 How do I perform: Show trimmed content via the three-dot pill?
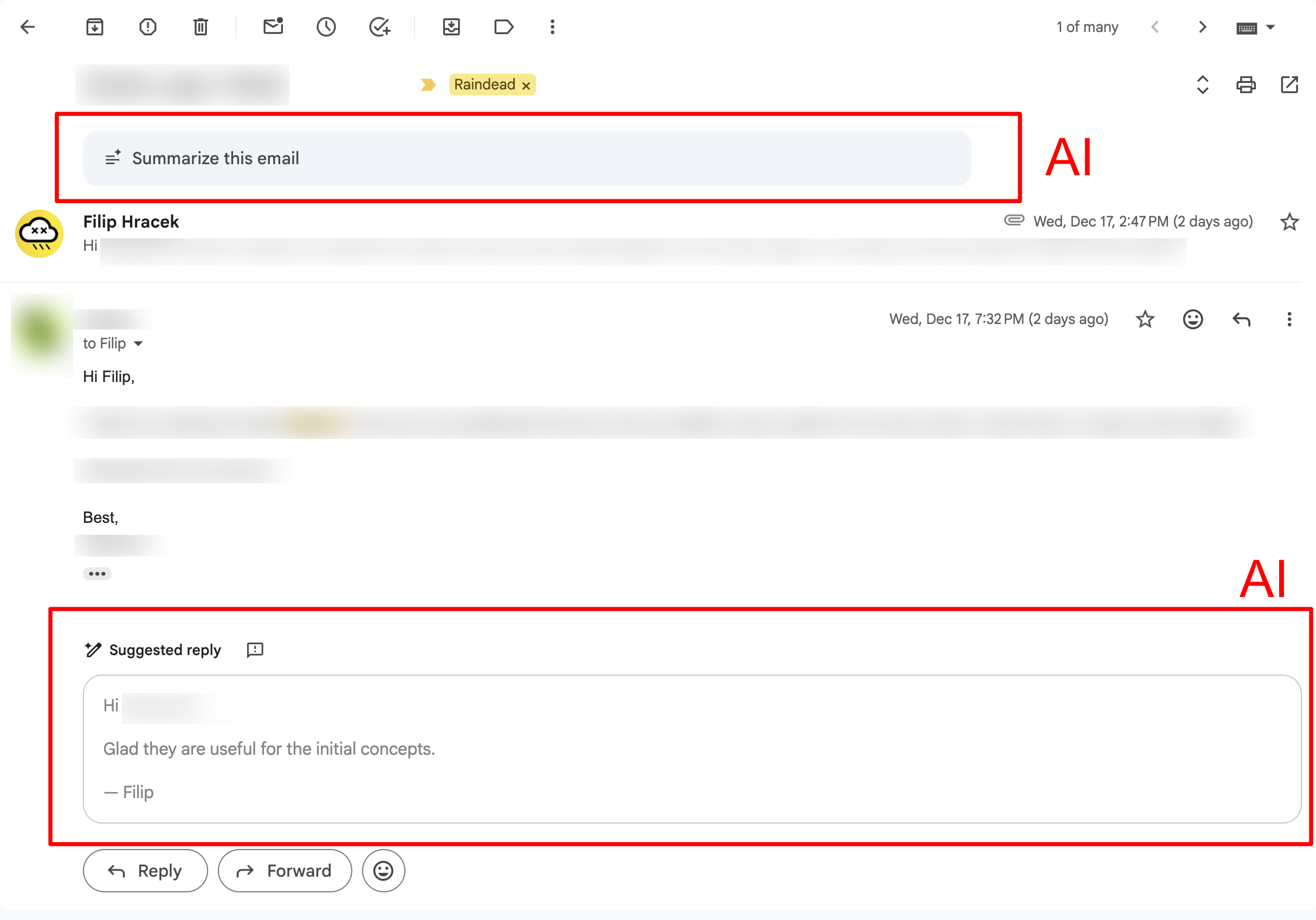pyautogui.click(x=97, y=573)
